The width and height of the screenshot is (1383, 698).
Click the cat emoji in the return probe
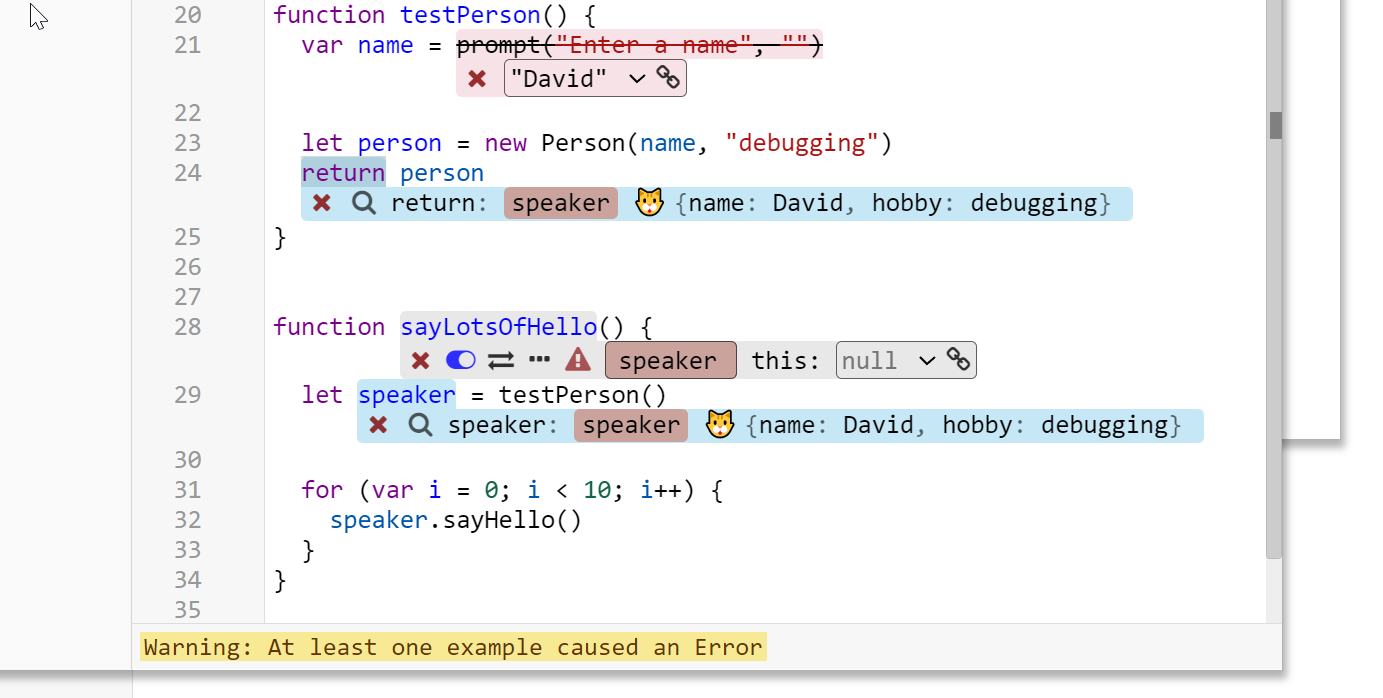(x=649, y=203)
